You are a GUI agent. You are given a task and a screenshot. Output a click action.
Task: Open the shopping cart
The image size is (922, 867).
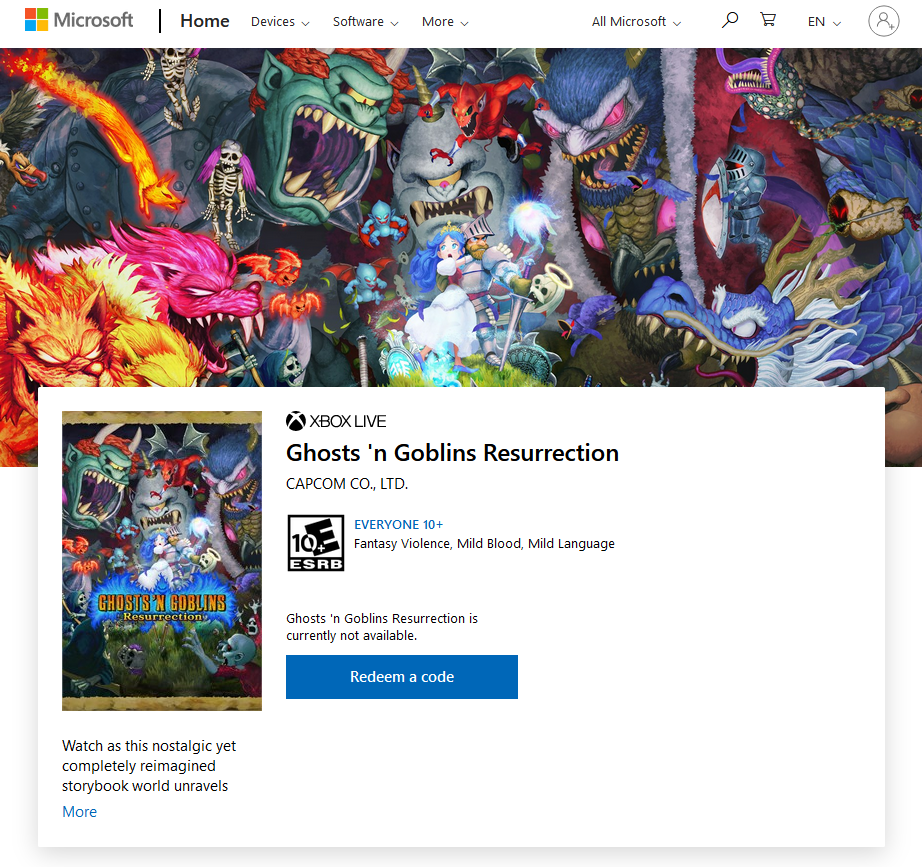pyautogui.click(x=768, y=20)
